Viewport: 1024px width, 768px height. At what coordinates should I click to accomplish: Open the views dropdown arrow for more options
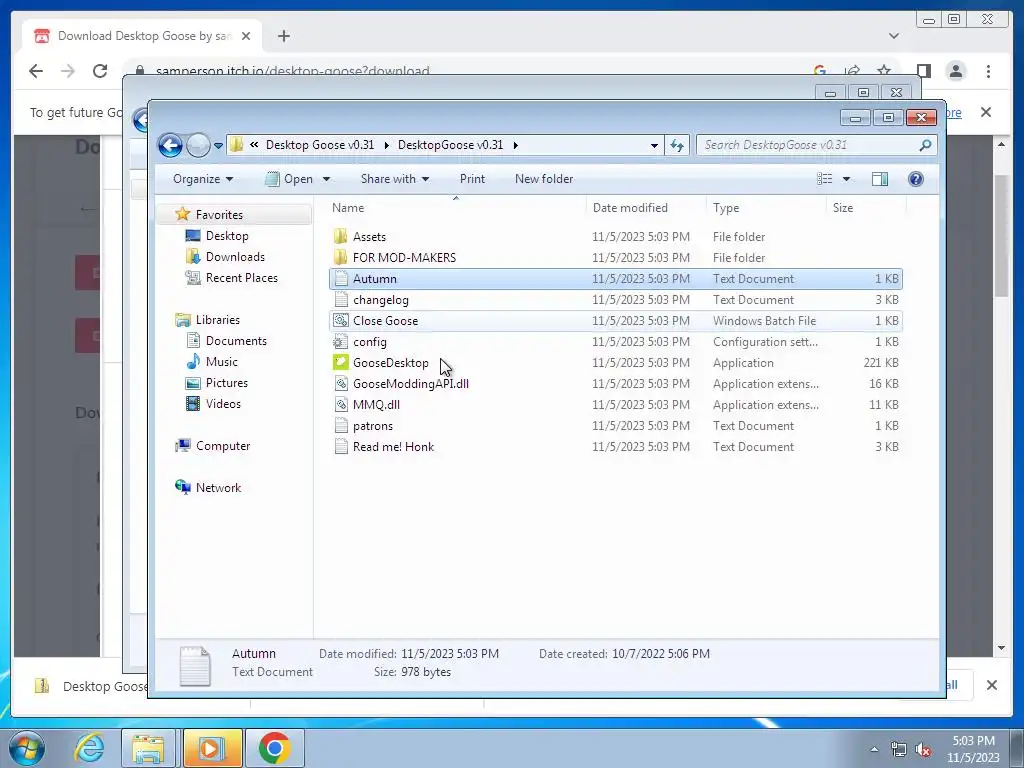click(x=846, y=179)
